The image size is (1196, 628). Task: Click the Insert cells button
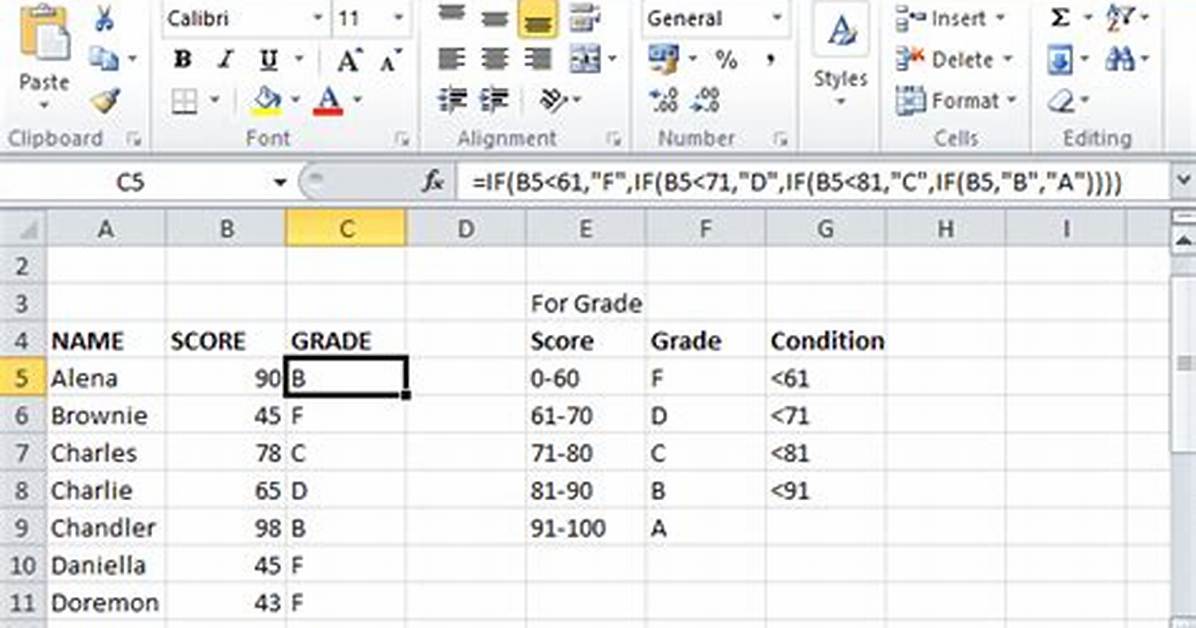pos(950,18)
